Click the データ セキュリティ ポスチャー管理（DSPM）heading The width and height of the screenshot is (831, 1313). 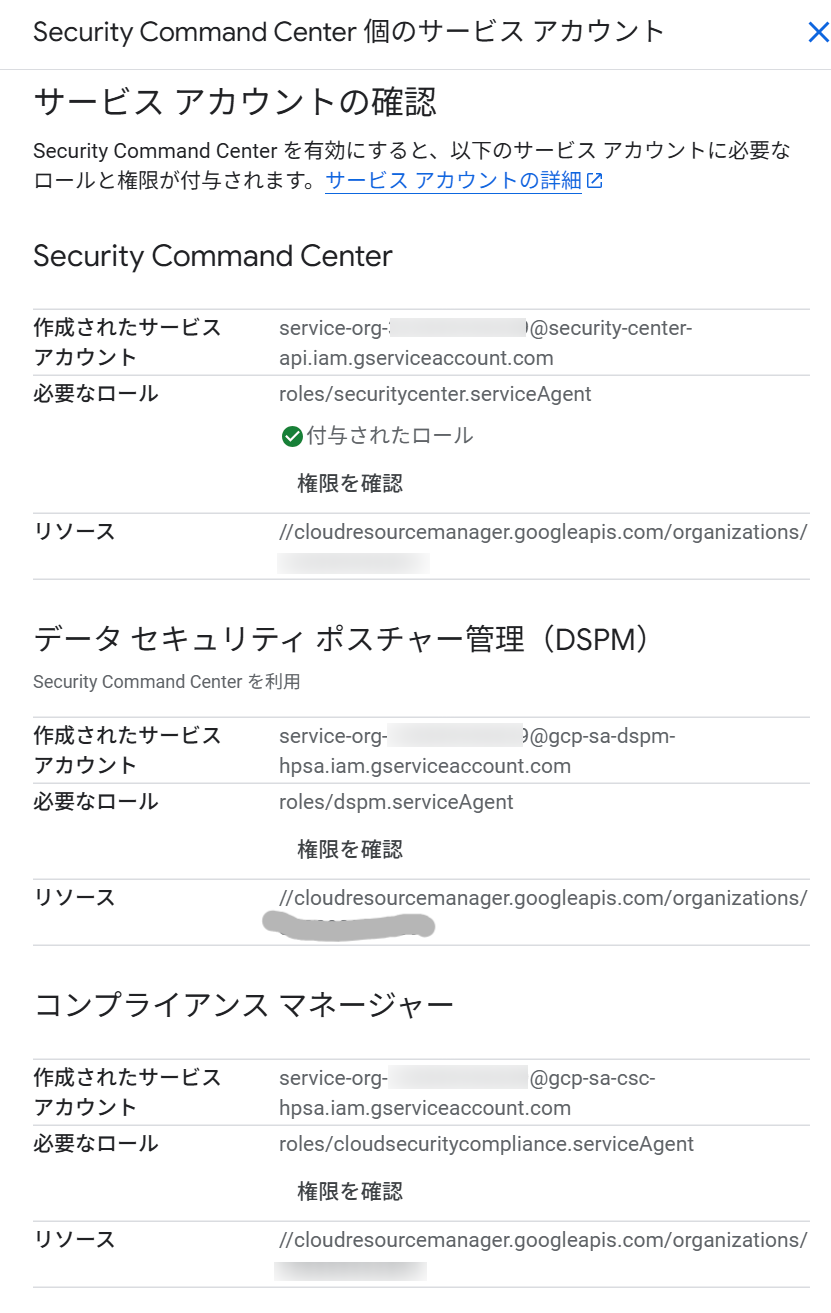pos(342,639)
